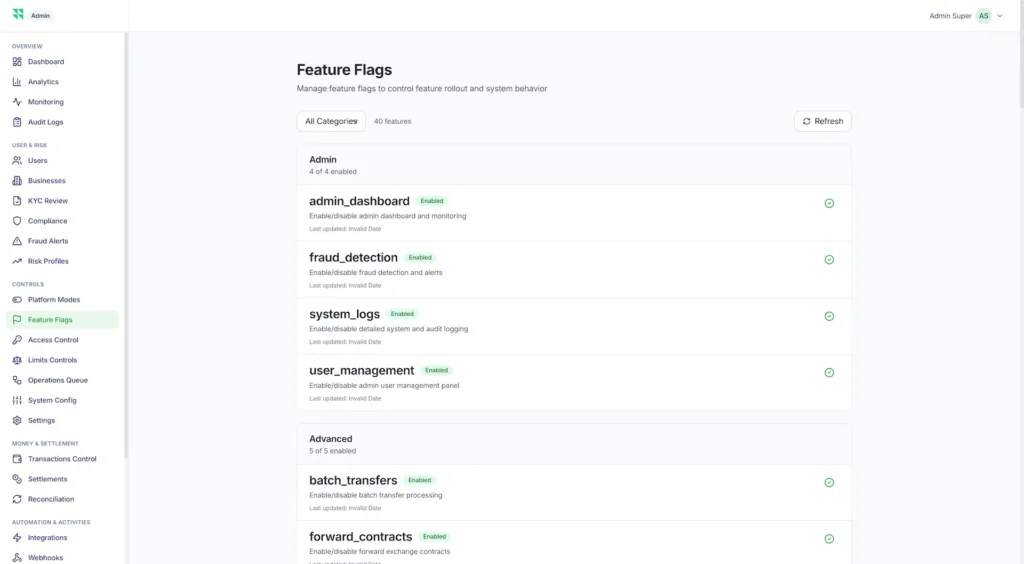1024x564 pixels.
Task: Click the Transactions Control wallet icon
Action: coord(17,459)
